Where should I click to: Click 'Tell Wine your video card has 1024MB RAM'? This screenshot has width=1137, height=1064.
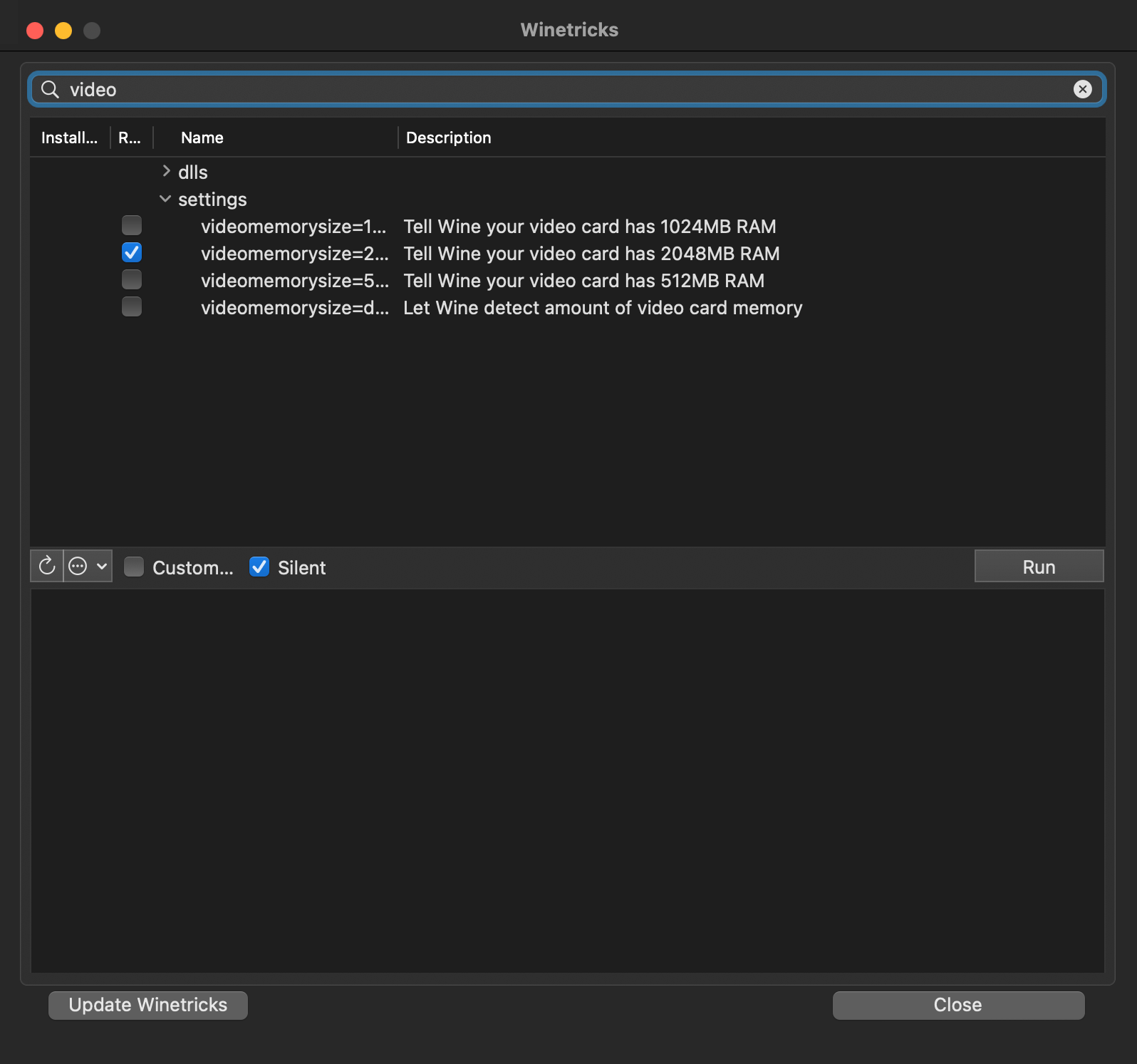[590, 227]
